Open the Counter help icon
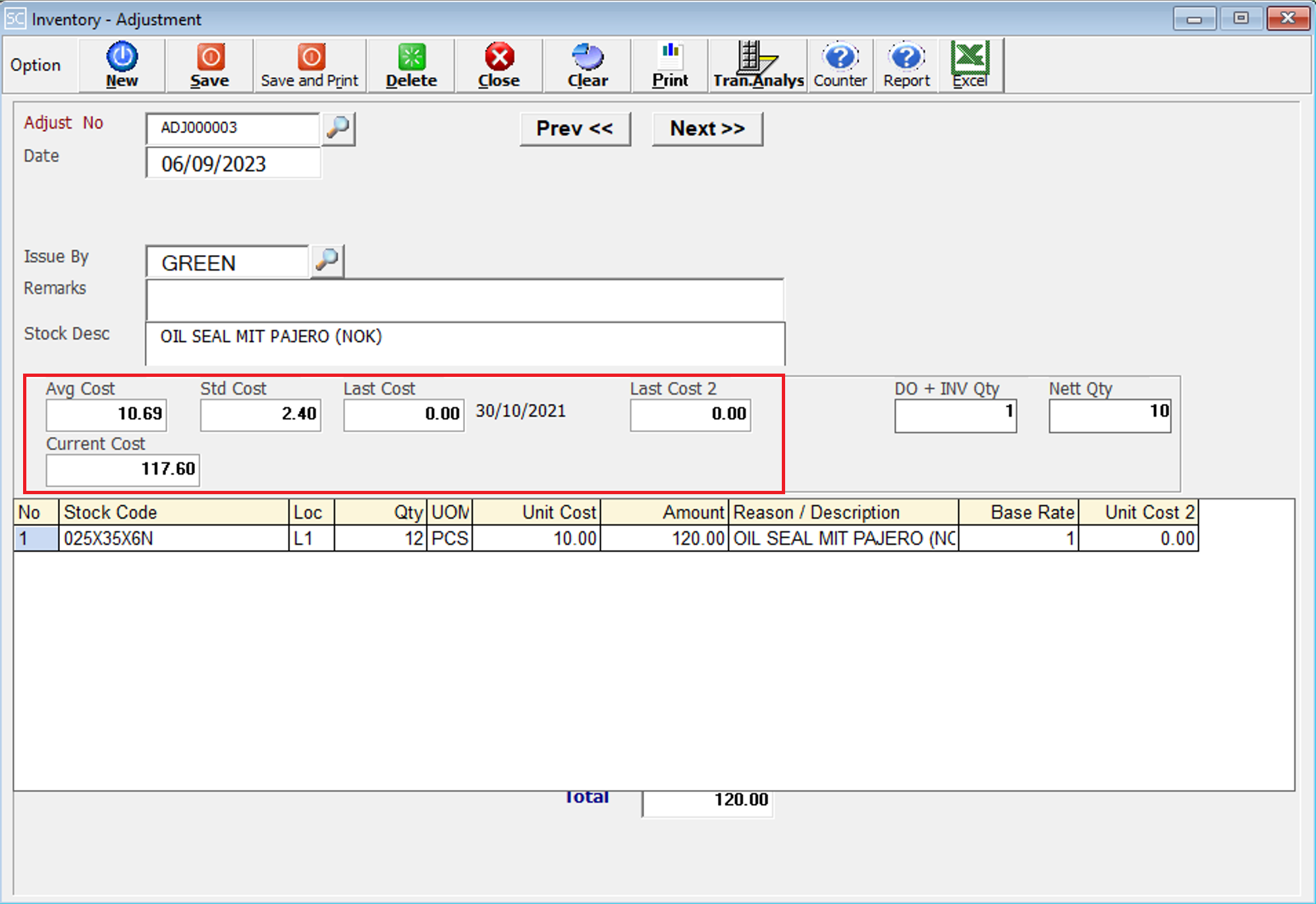This screenshot has width=1316, height=904. click(x=840, y=65)
